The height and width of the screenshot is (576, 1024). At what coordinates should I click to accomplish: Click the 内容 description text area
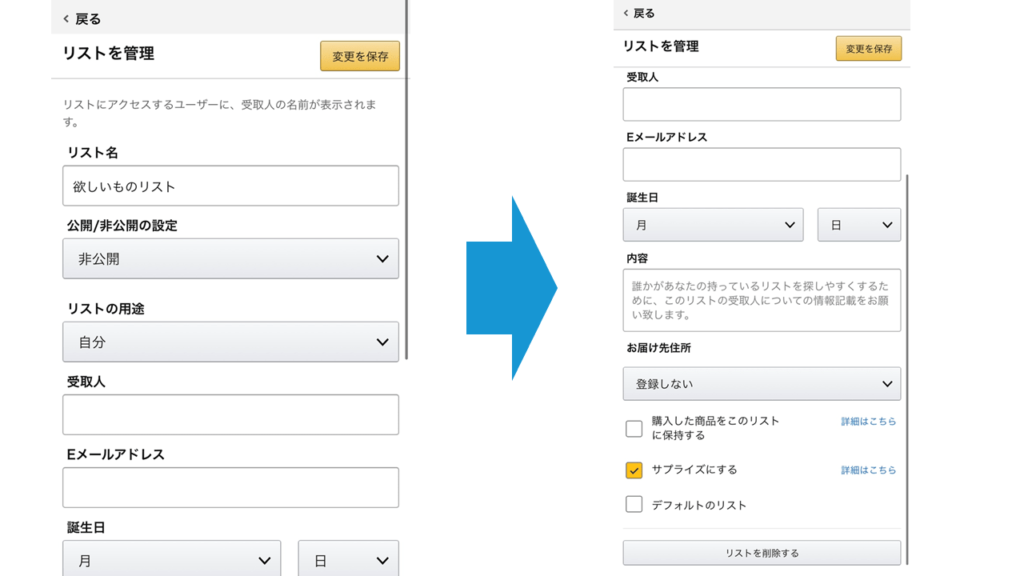pyautogui.click(x=761, y=300)
